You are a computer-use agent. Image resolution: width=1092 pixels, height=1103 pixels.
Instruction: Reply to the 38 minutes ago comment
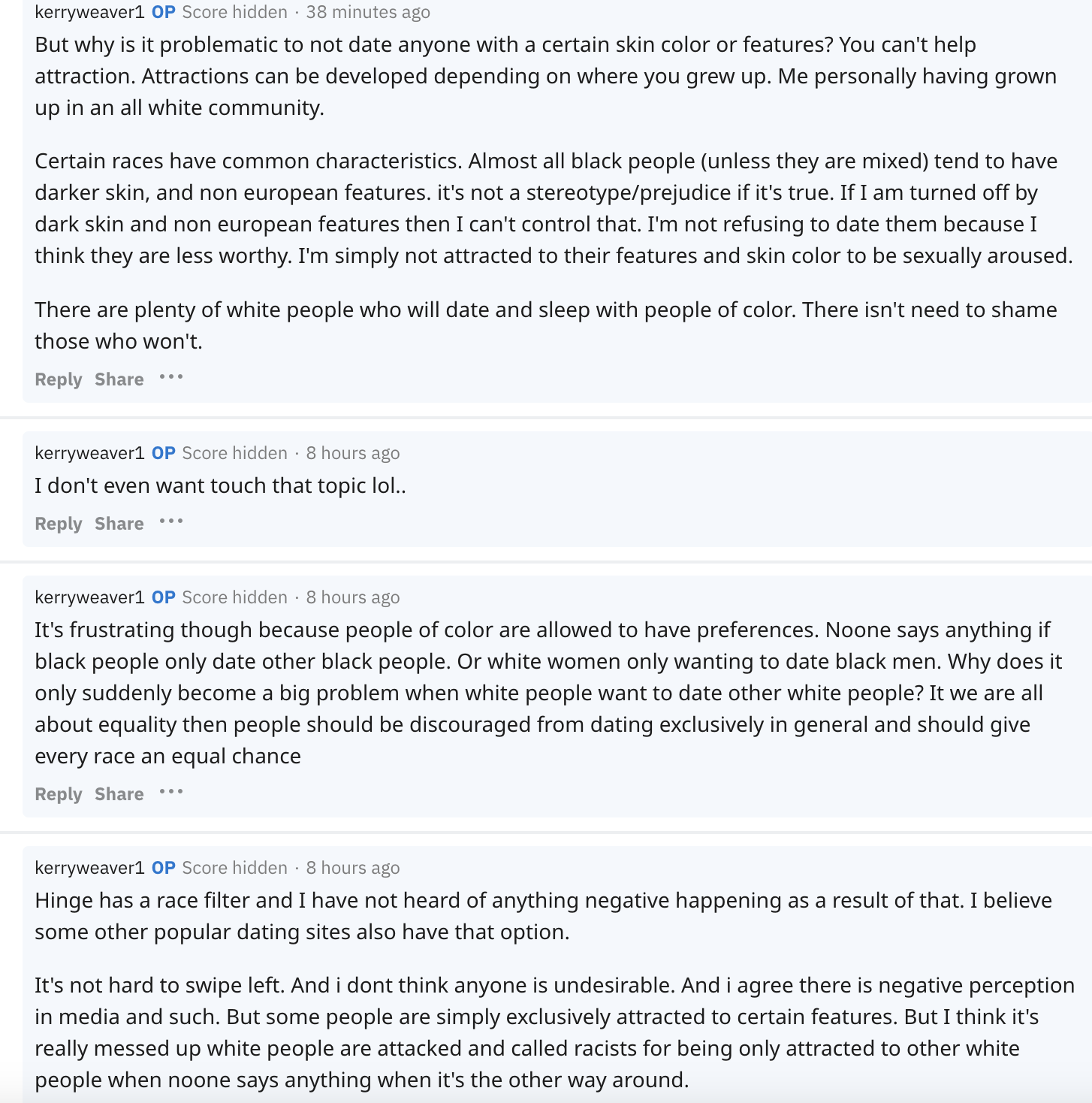pyautogui.click(x=58, y=379)
